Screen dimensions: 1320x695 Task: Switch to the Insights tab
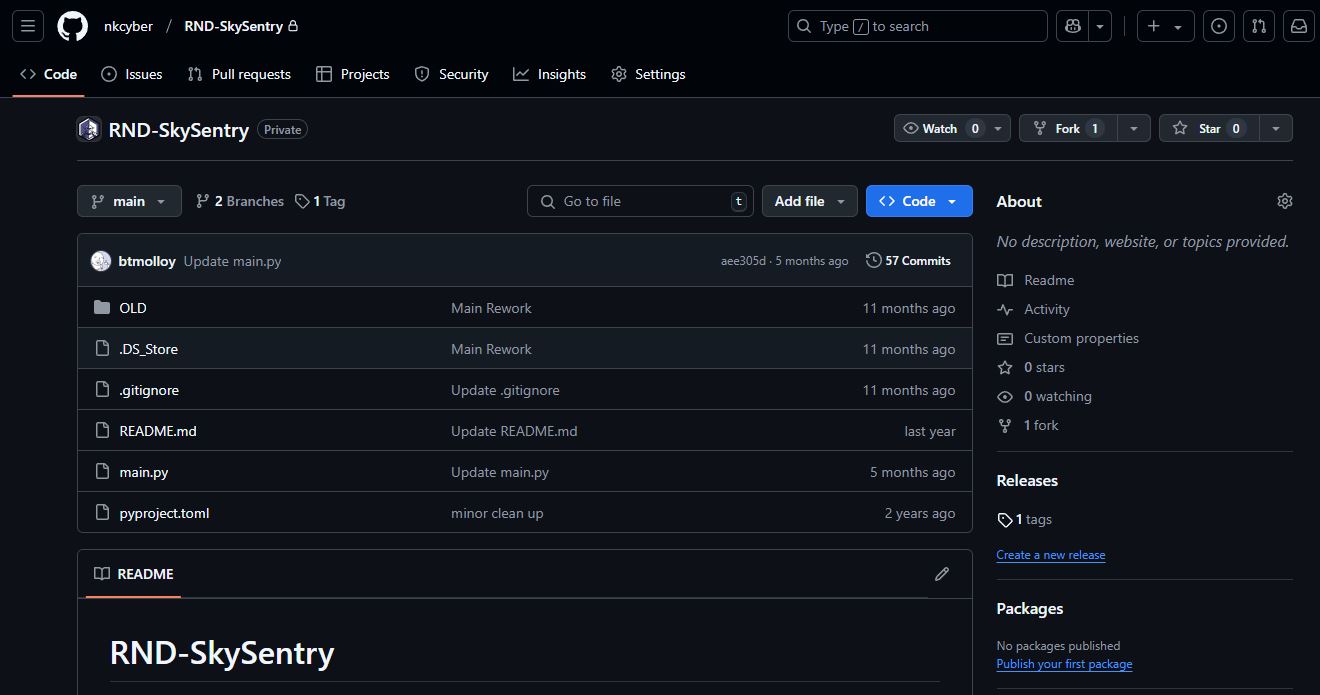point(549,74)
